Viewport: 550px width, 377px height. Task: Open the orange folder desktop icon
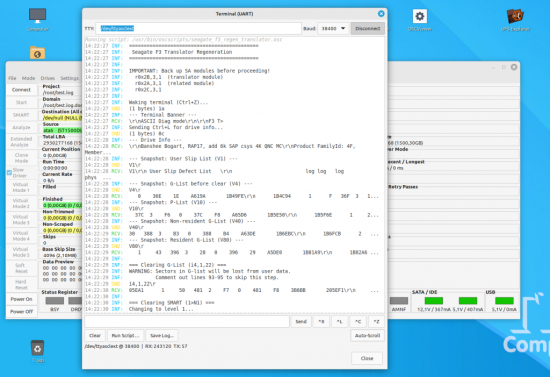[37, 53]
